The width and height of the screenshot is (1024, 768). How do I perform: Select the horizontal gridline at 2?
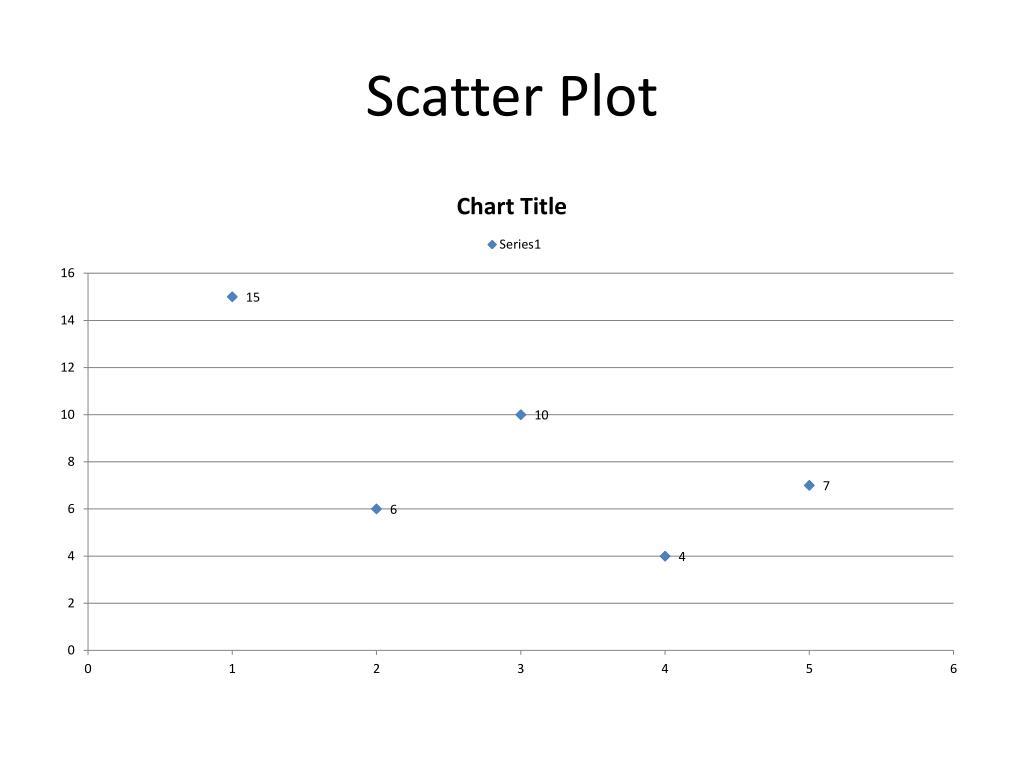pyautogui.click(x=520, y=603)
